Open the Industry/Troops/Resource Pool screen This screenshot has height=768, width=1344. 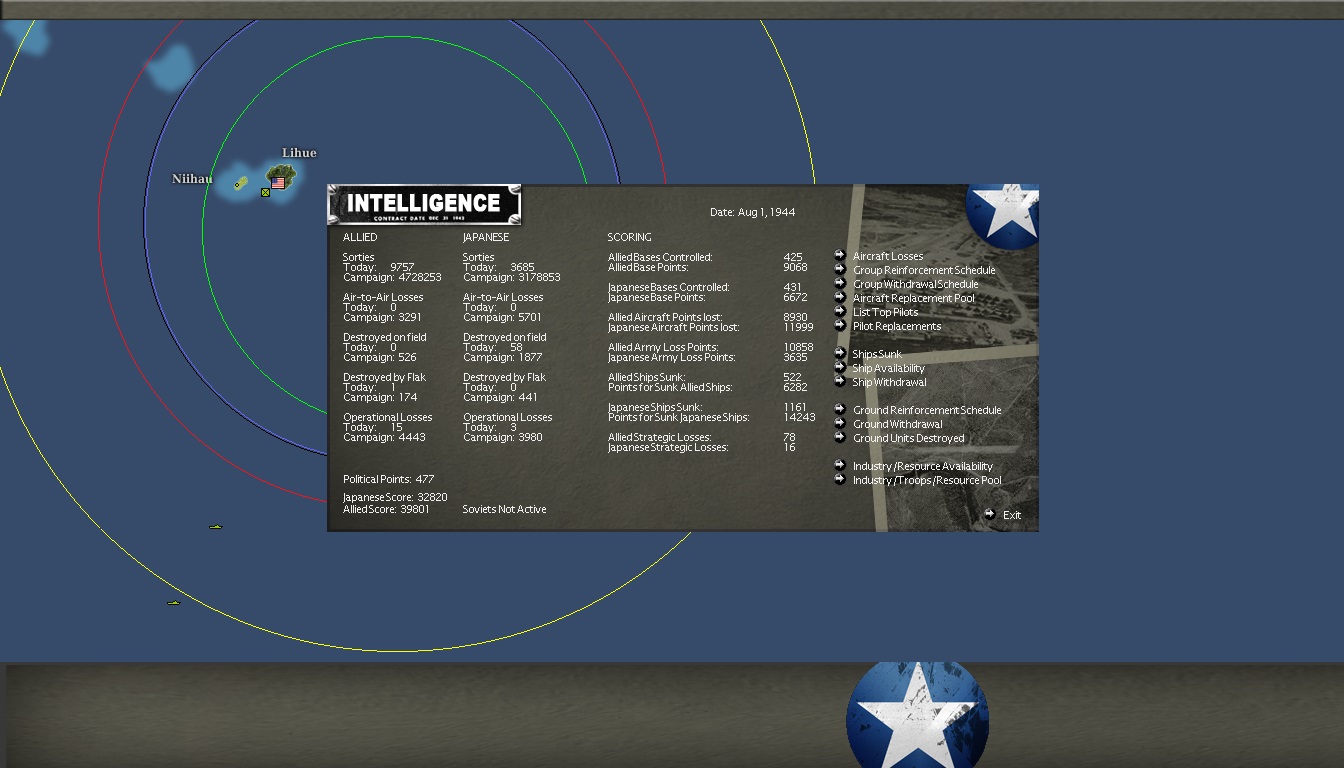point(927,480)
